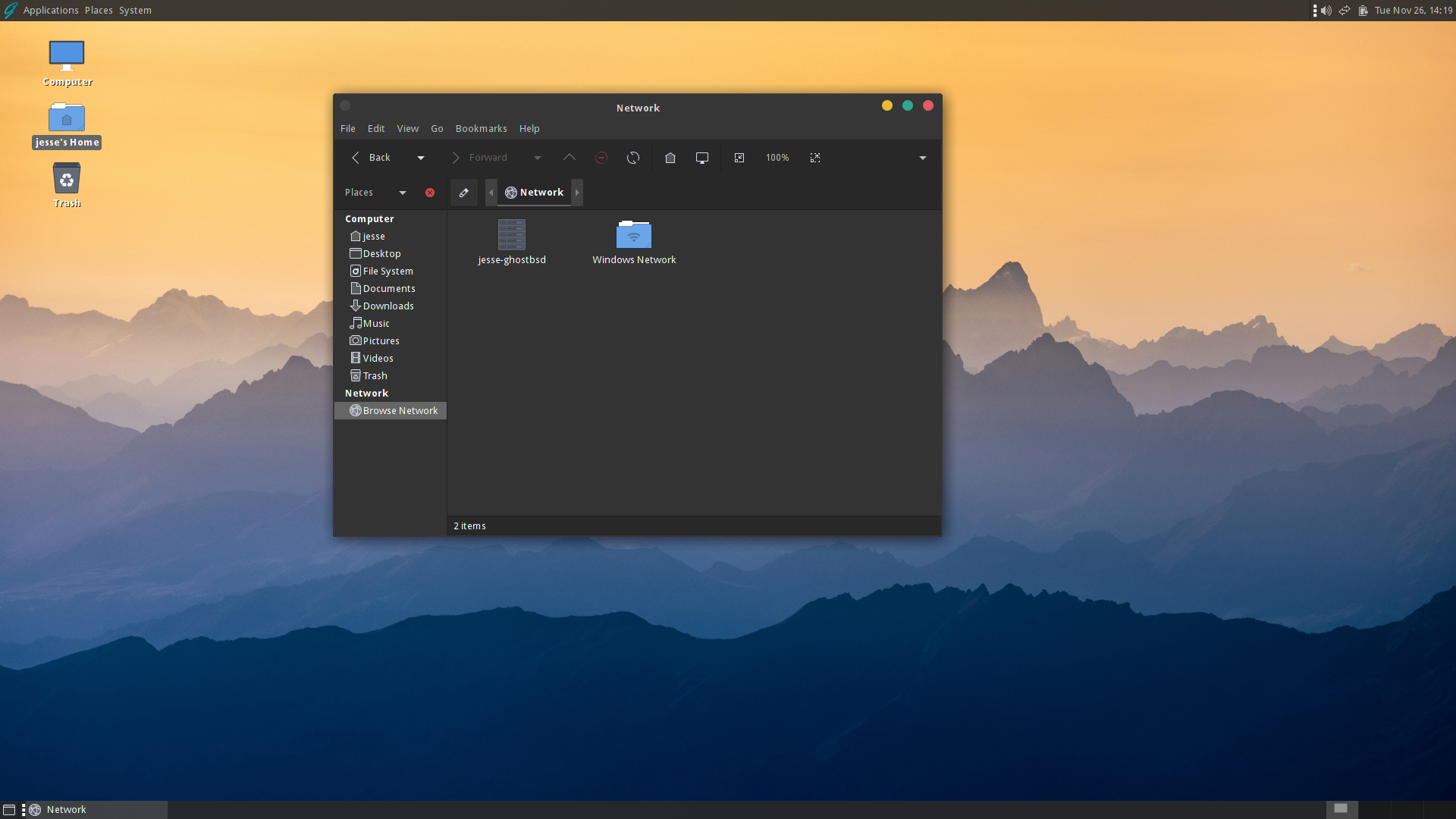Click the Up parent folder arrow
Viewport: 1456px width, 819px height.
coord(569,158)
